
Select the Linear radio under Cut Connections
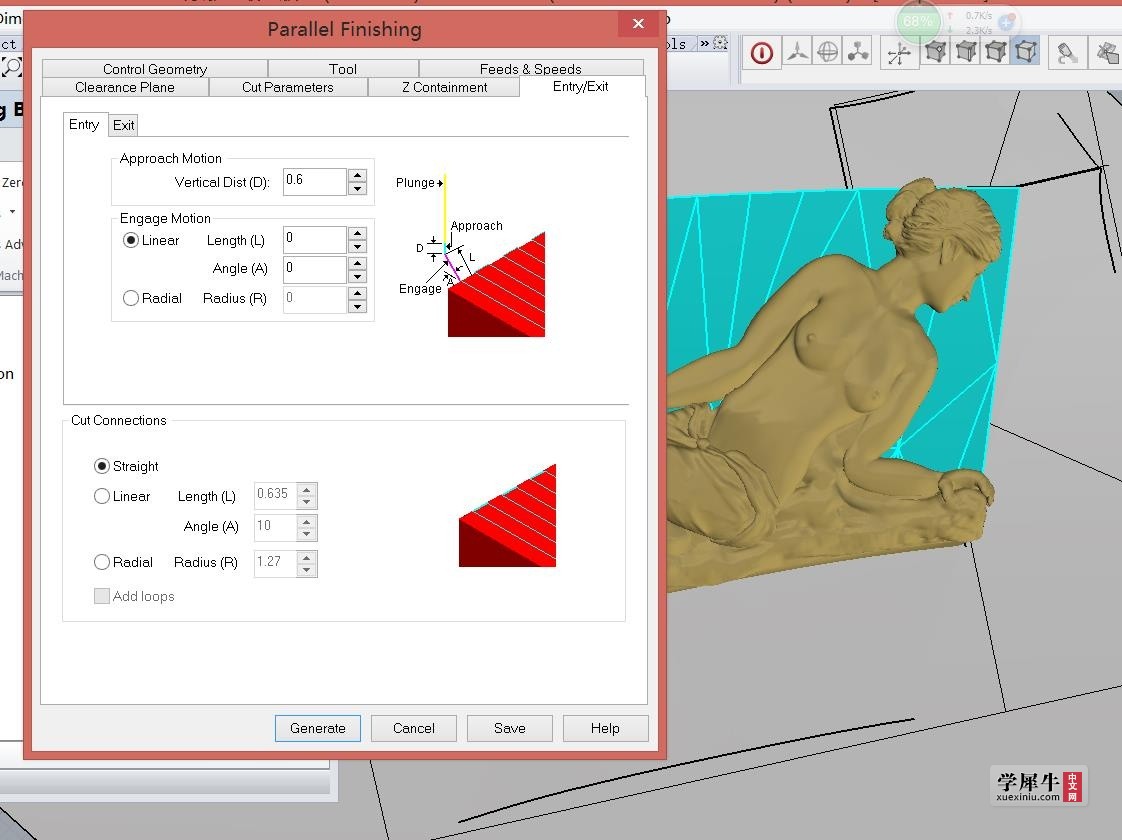tap(102, 497)
